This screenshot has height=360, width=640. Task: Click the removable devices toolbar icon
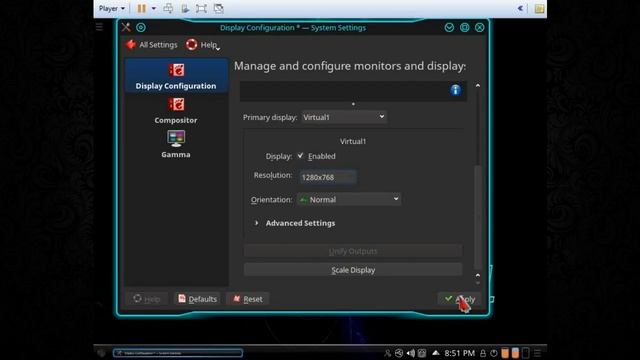185,8
